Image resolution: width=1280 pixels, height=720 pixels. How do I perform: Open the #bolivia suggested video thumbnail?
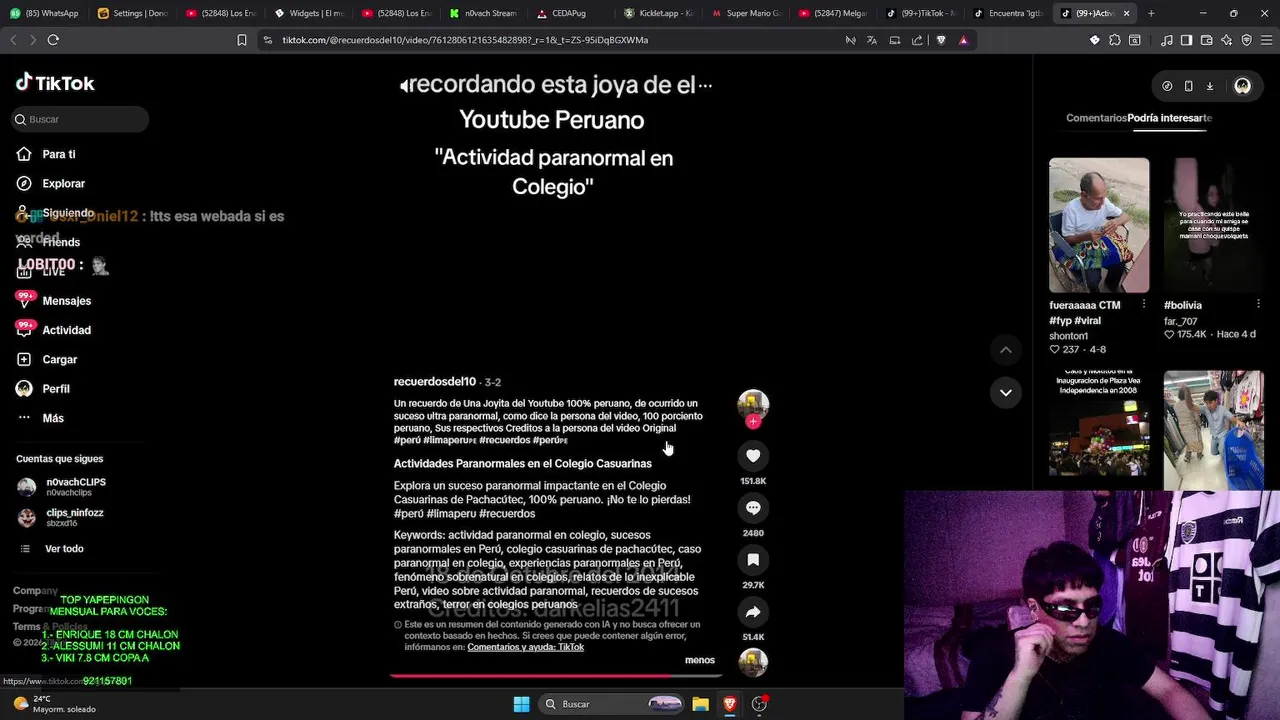(1213, 225)
